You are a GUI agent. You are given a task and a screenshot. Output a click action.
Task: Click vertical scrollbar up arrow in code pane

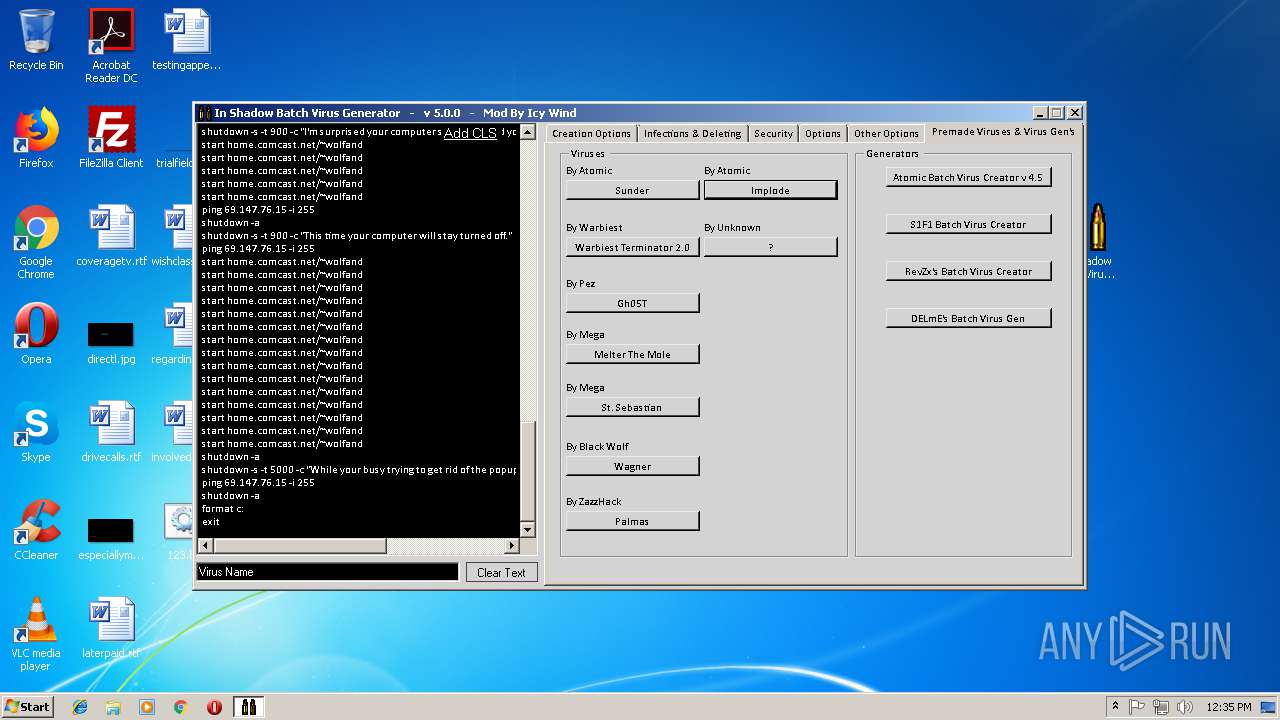(x=528, y=132)
